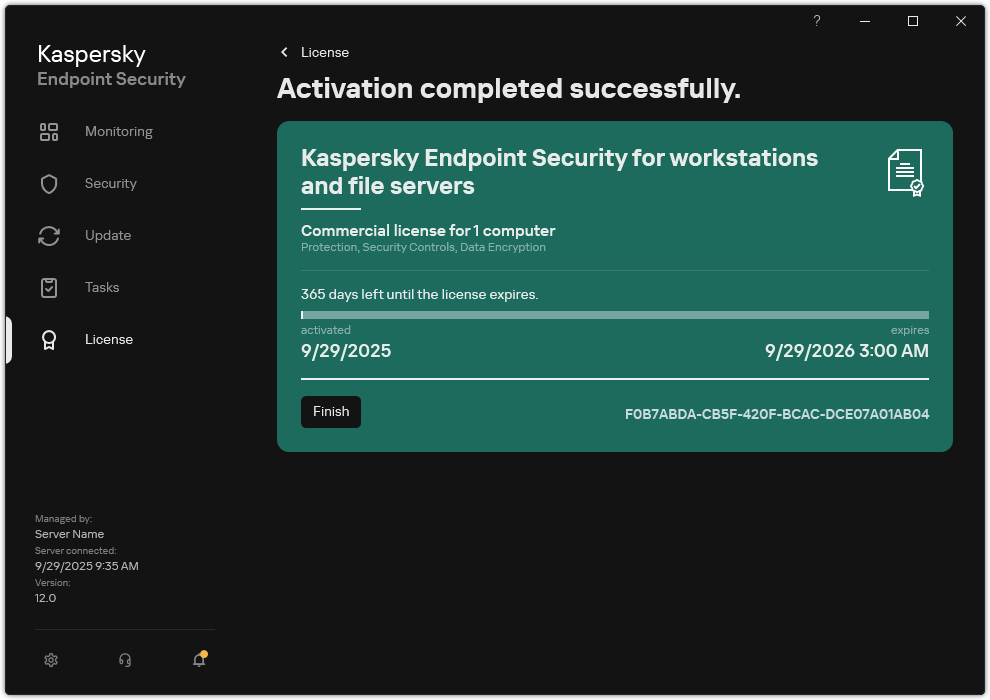Click the License key icon in sidebar

(x=49, y=339)
